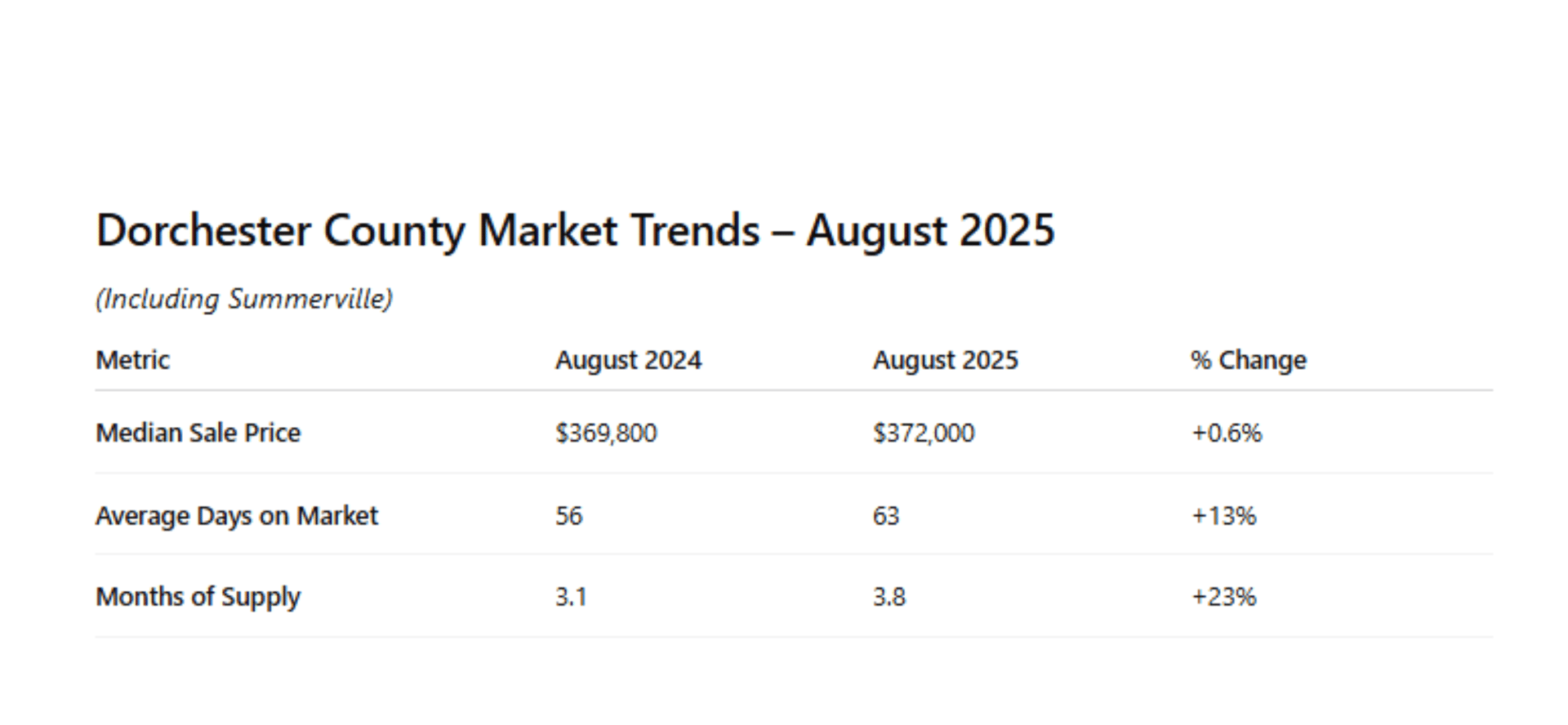Image resolution: width=1568 pixels, height=725 pixels.
Task: Click the +13% change value
Action: [1223, 516]
